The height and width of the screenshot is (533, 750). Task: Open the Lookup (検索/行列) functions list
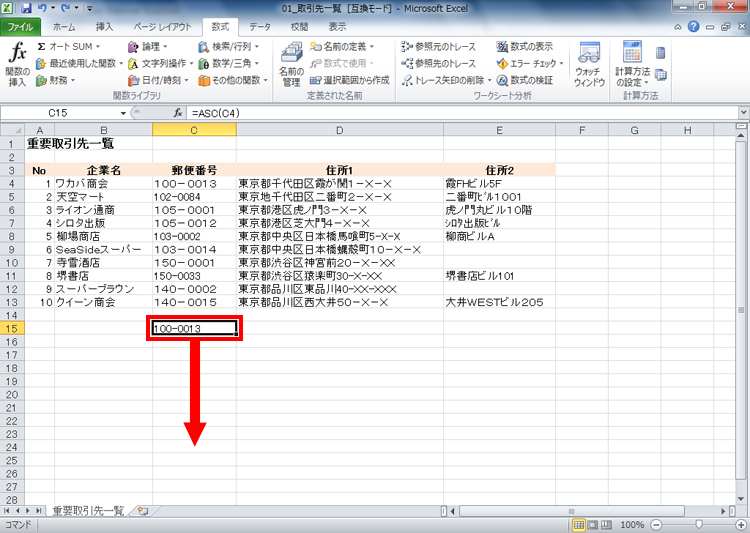pyautogui.click(x=229, y=46)
